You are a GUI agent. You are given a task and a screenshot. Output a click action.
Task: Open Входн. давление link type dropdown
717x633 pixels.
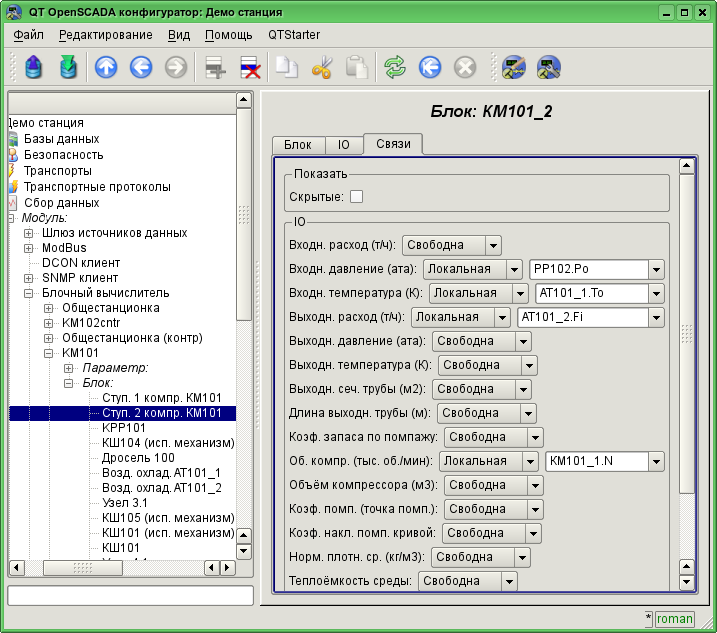coord(473,269)
